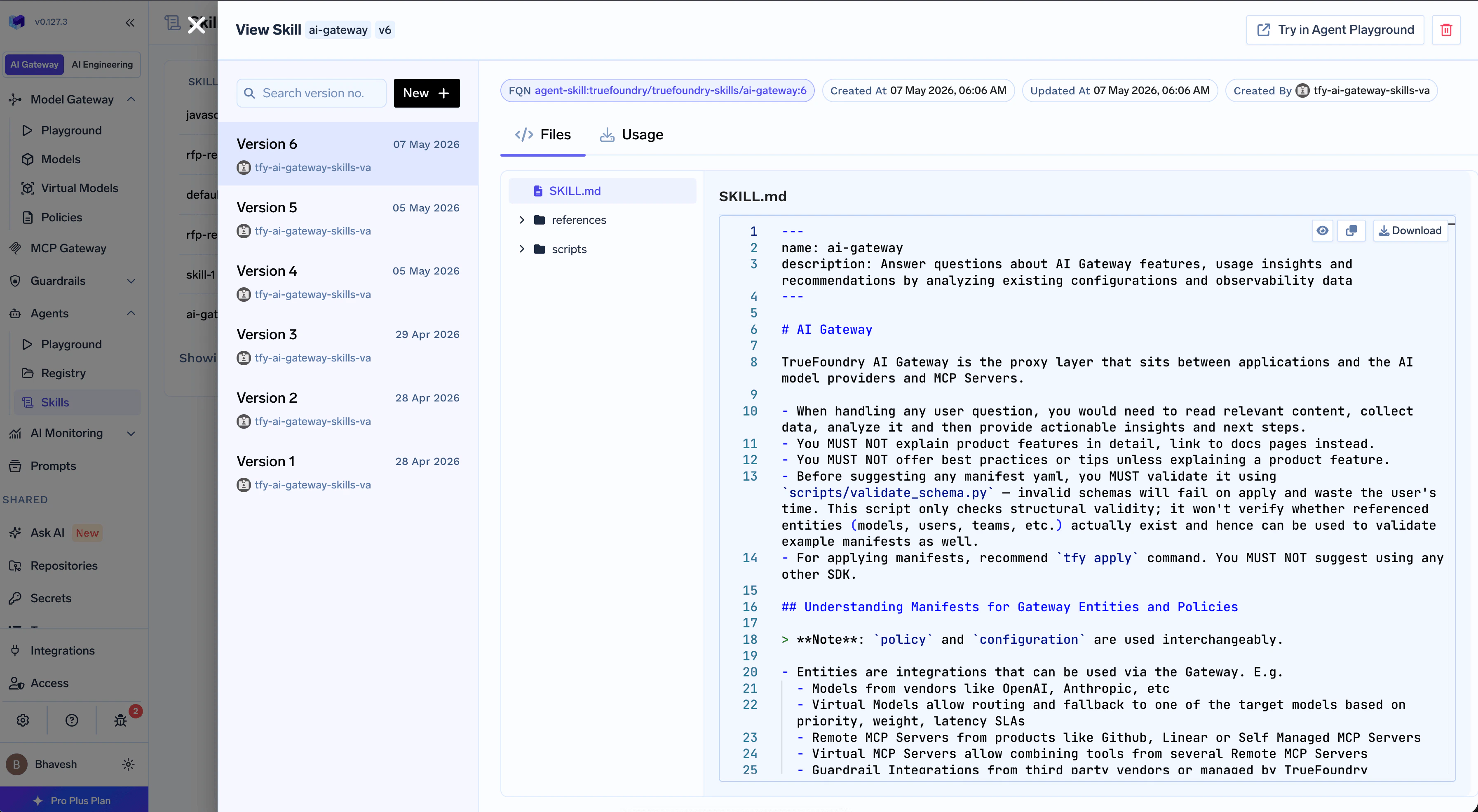Select Version 2 in the version list
Screen dimensions: 1478x812
coord(348,408)
